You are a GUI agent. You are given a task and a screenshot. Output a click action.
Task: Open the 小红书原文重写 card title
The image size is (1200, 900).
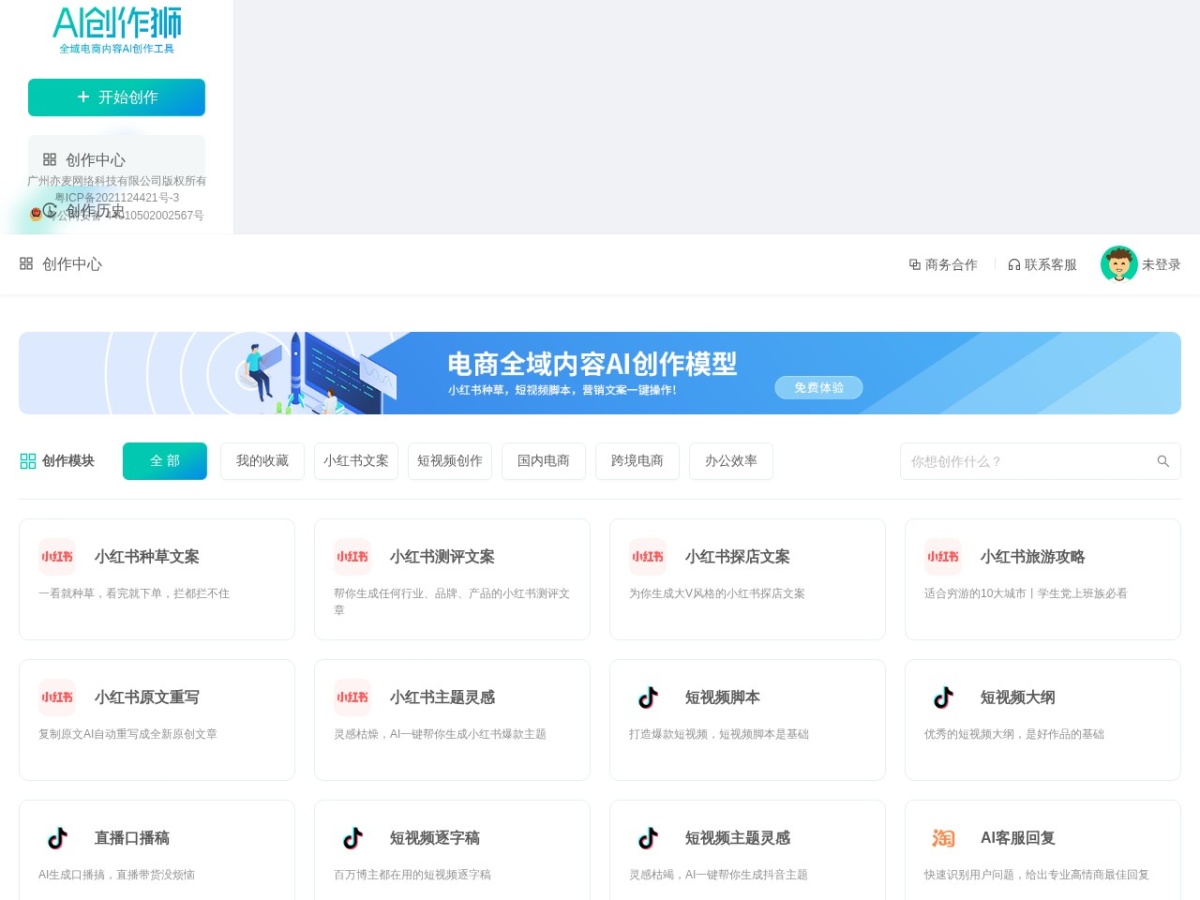[147, 697]
